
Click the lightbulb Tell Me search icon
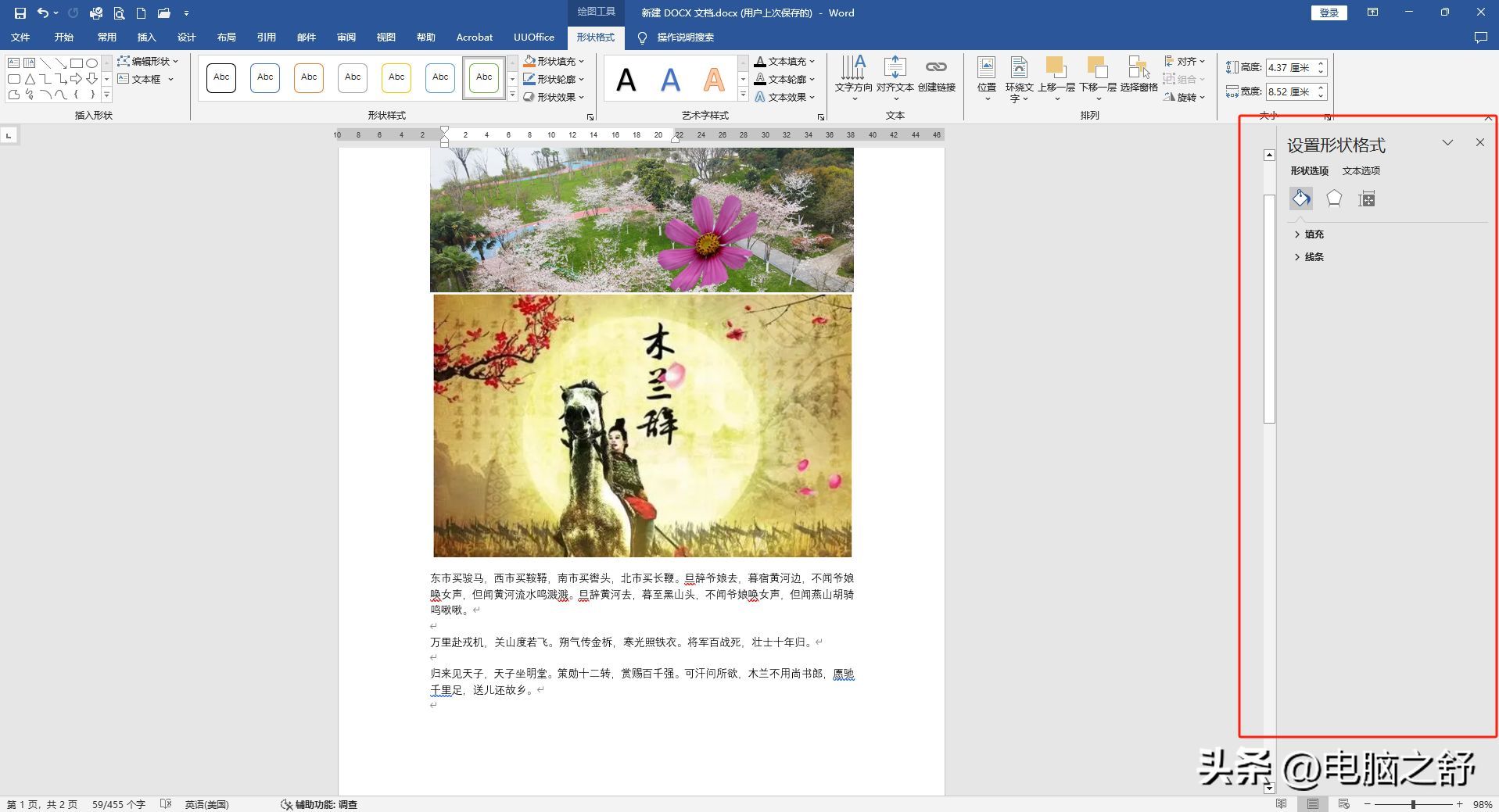642,38
